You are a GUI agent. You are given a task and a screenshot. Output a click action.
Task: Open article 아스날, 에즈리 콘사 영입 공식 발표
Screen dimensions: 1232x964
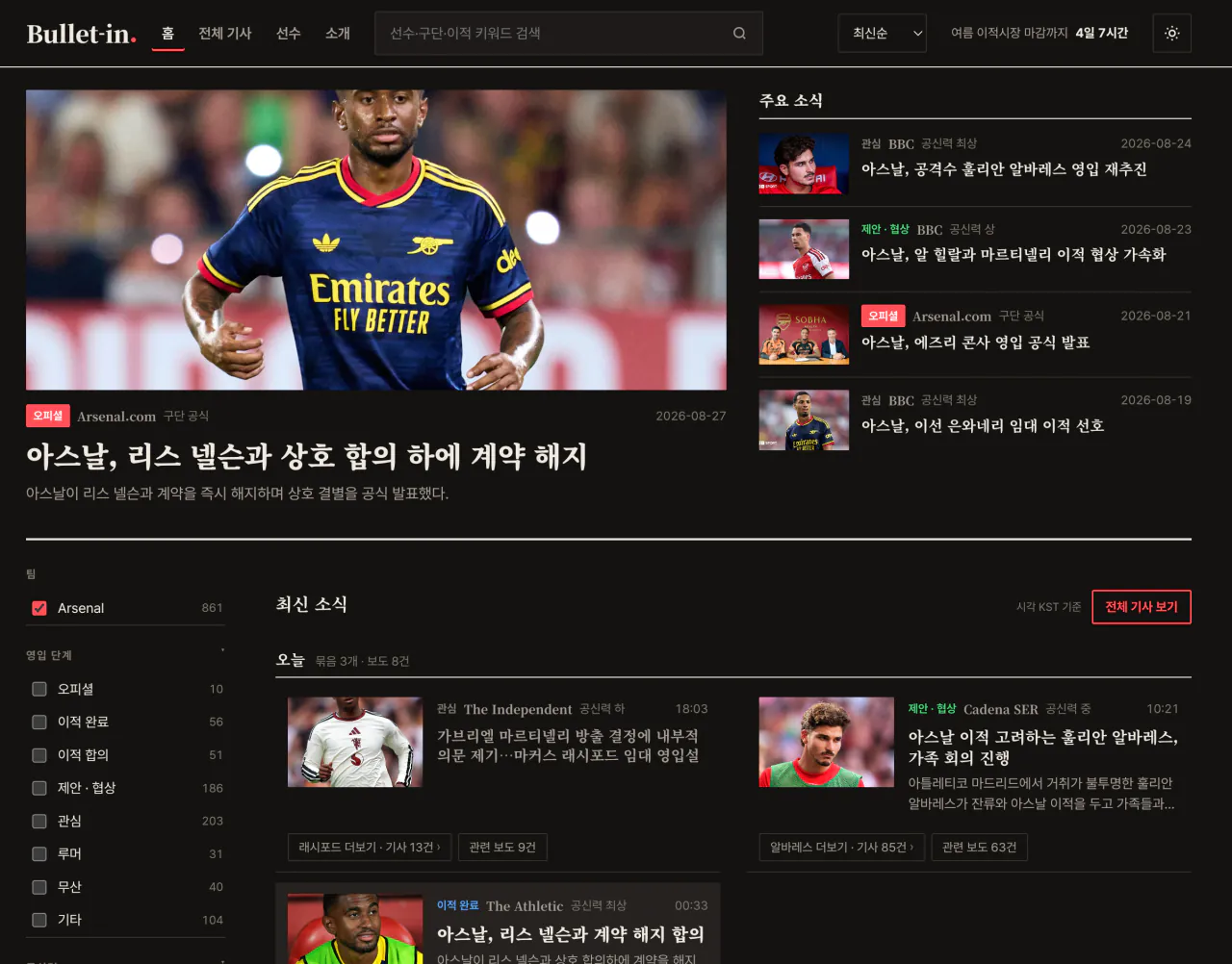pos(975,342)
